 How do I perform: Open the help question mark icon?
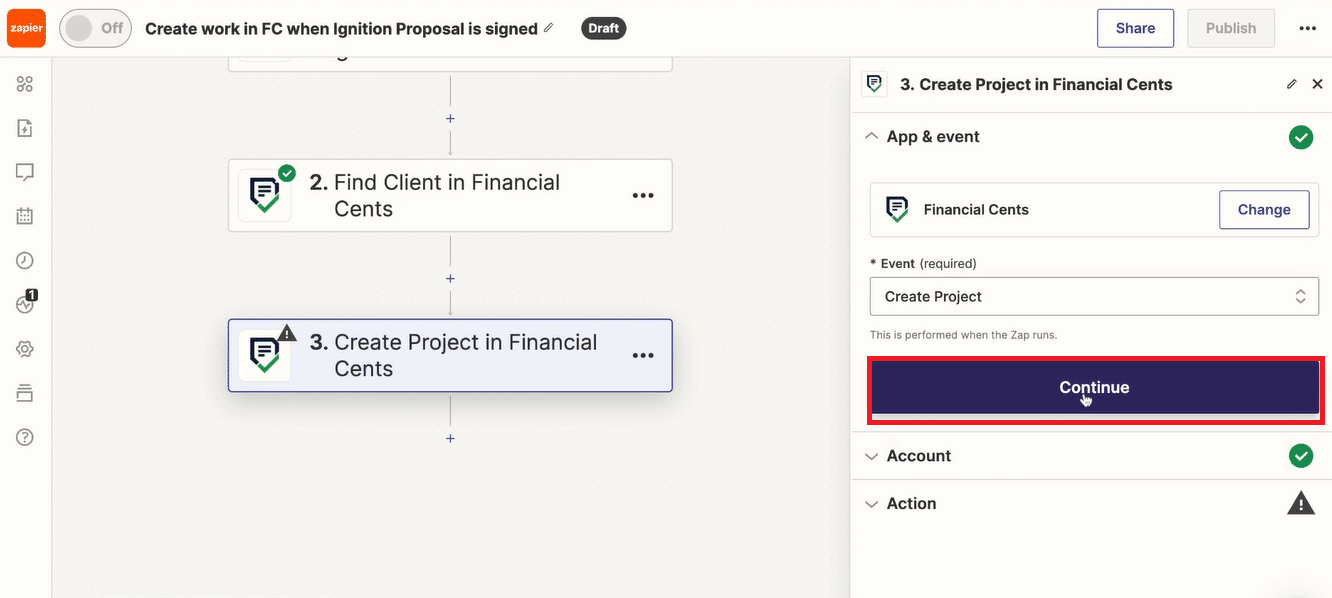coord(25,437)
